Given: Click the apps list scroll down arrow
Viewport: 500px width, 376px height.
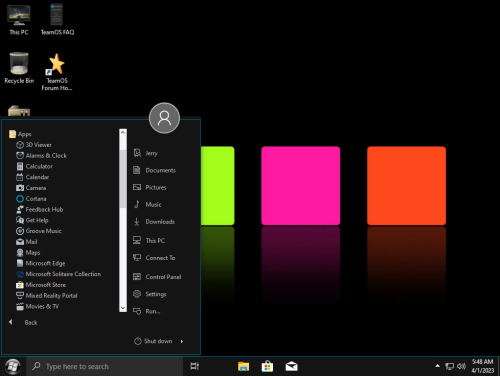Looking at the screenshot, I should (123, 308).
